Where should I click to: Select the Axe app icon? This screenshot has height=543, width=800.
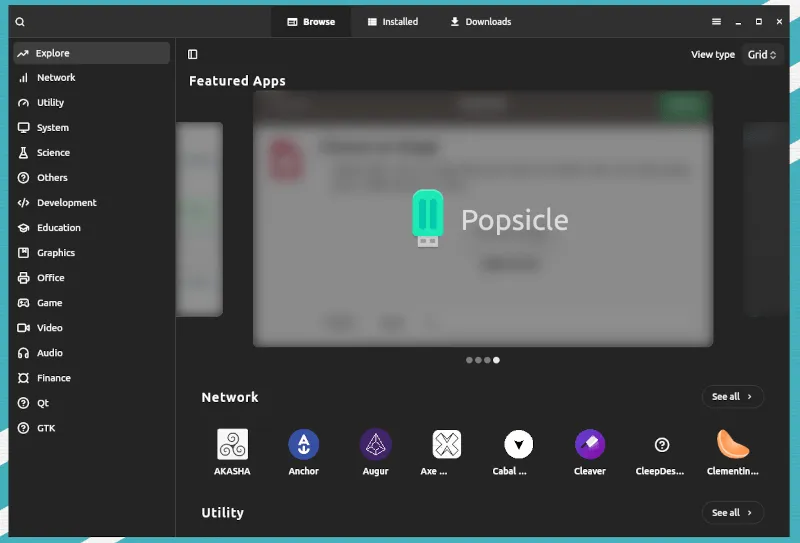pyautogui.click(x=446, y=444)
